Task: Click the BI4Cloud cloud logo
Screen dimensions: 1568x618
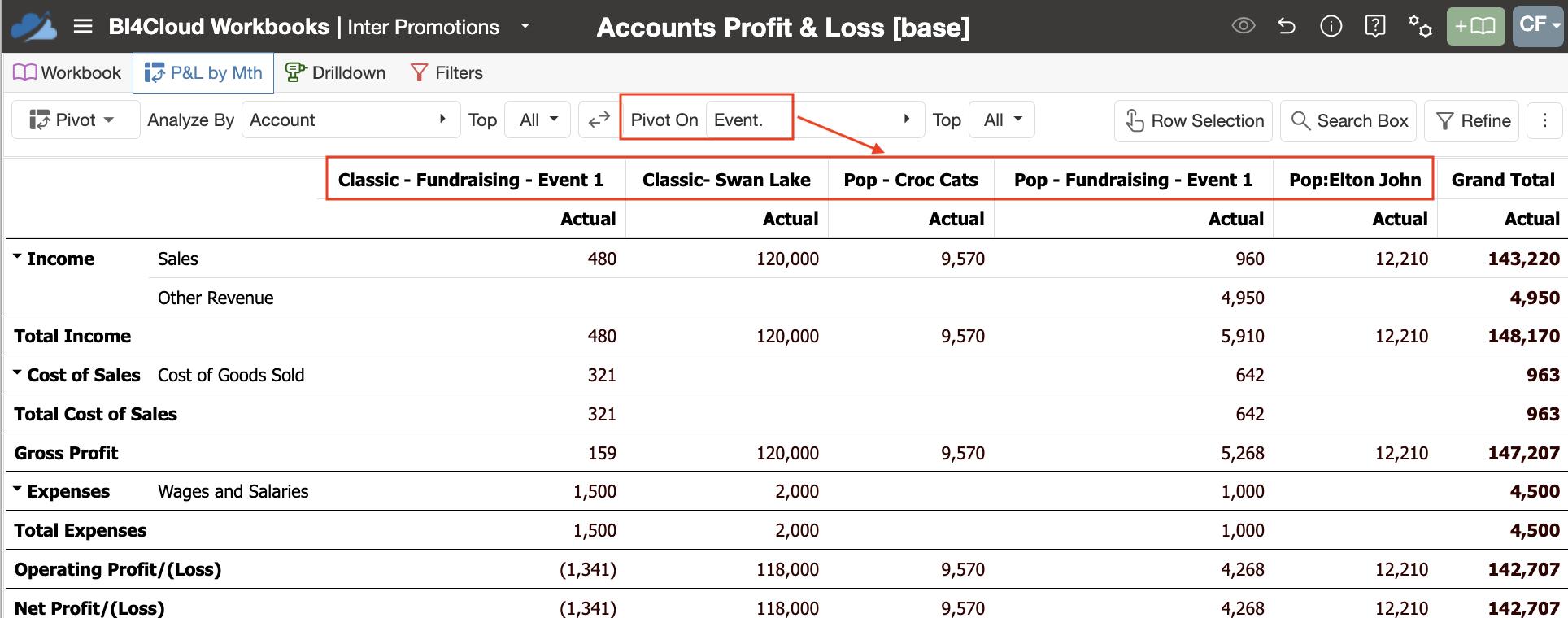Action: point(34,27)
